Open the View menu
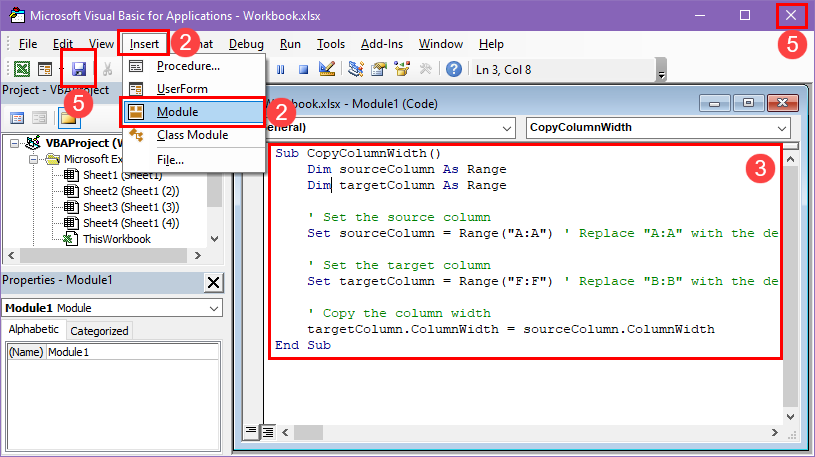The image size is (815, 457). point(101,44)
